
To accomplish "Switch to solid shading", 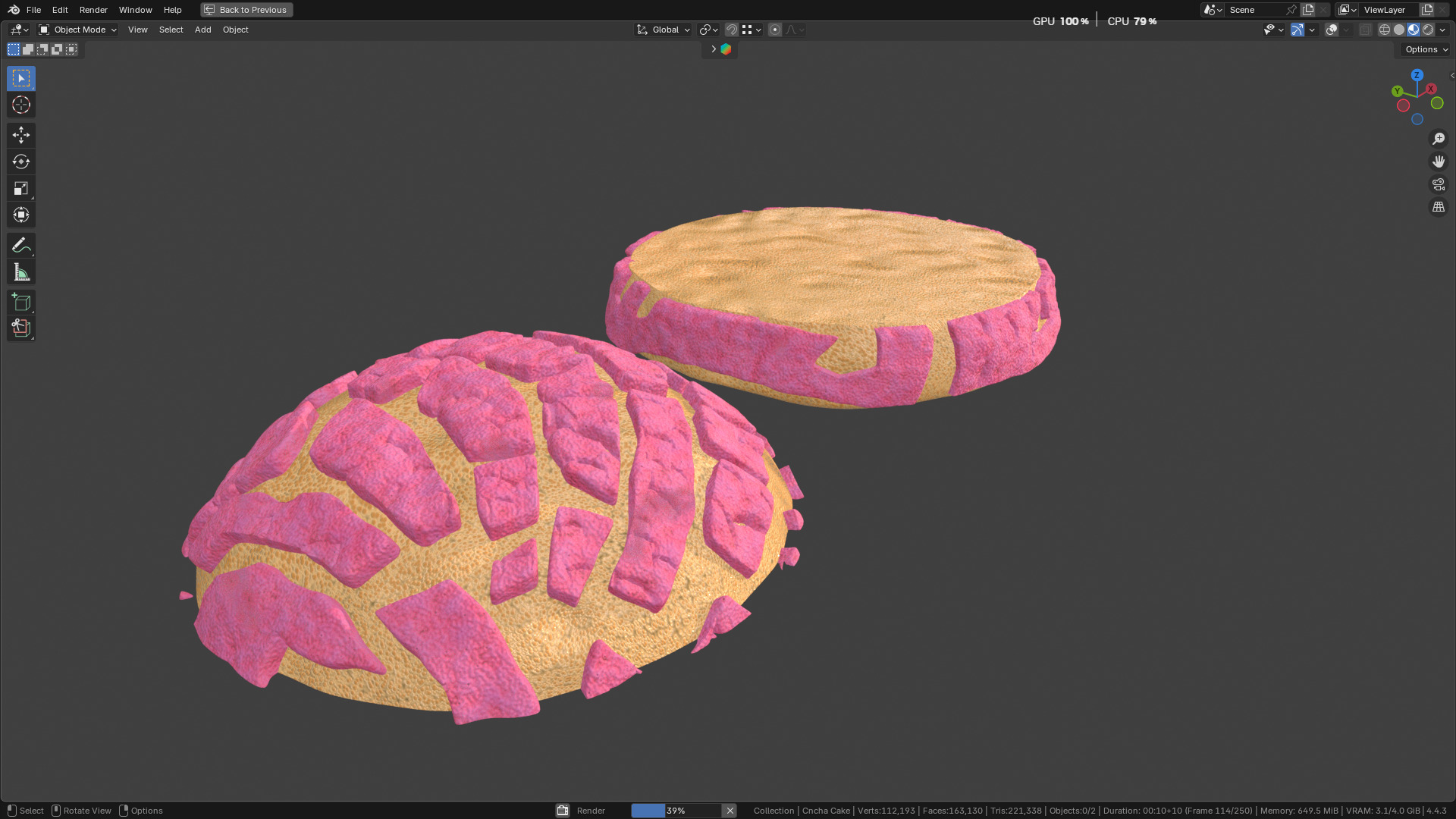I will pyautogui.click(x=1399, y=30).
